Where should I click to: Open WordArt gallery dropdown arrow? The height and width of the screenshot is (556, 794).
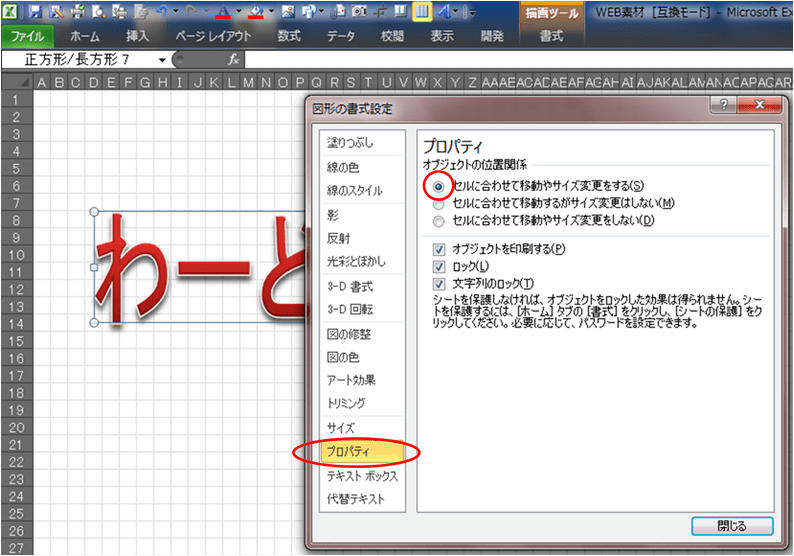tap(455, 11)
